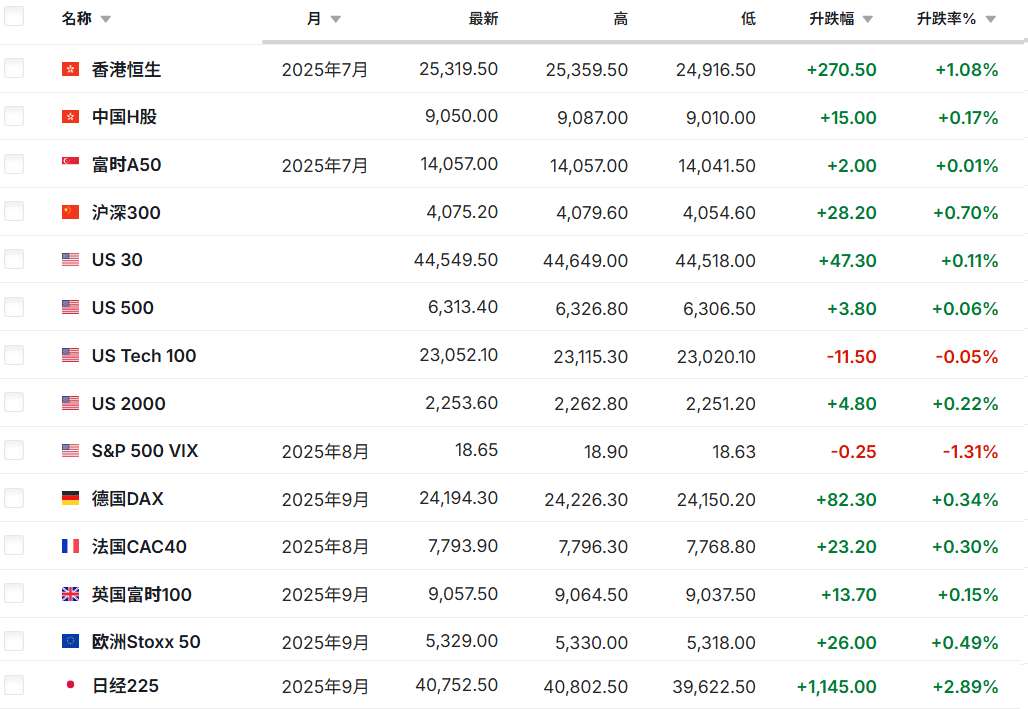Click the change value +270.50
This screenshot has height=709, width=1028.
pyautogui.click(x=841, y=70)
